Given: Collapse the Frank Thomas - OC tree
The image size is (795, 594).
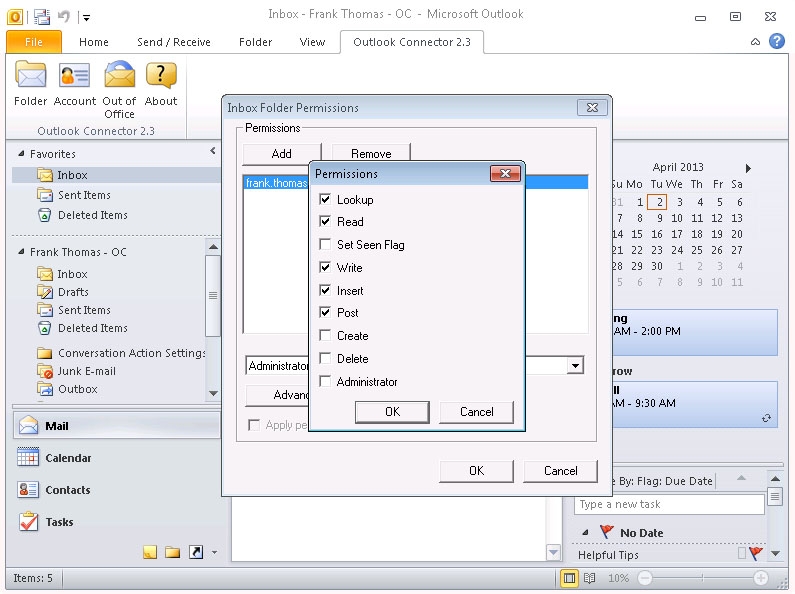Looking at the screenshot, I should point(21,251).
